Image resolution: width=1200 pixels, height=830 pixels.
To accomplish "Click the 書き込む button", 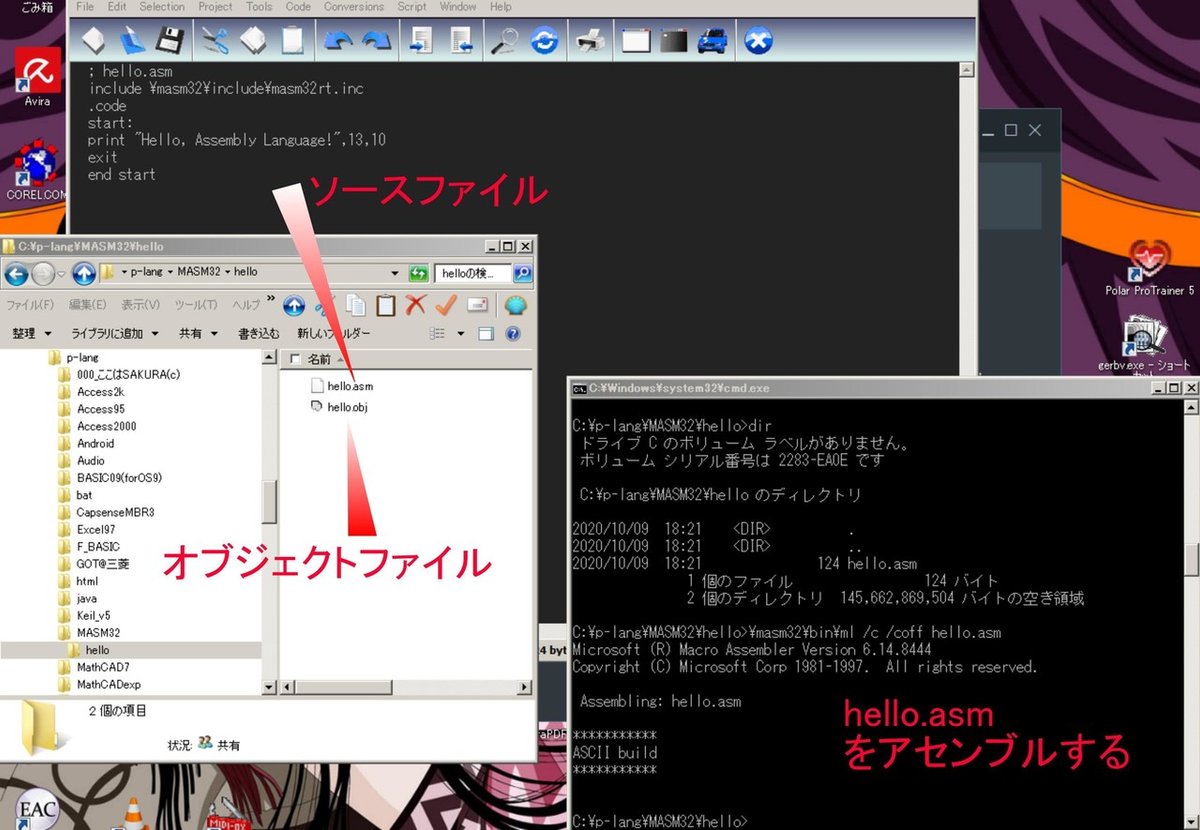I will [259, 333].
